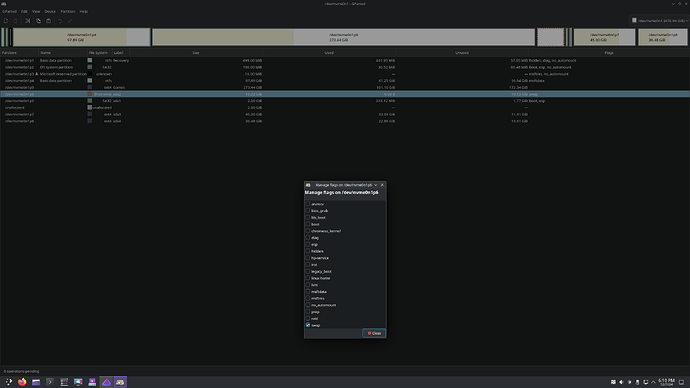Open Firefox from the taskbar
Image resolution: width=690 pixels, height=388 pixels.
(22, 382)
